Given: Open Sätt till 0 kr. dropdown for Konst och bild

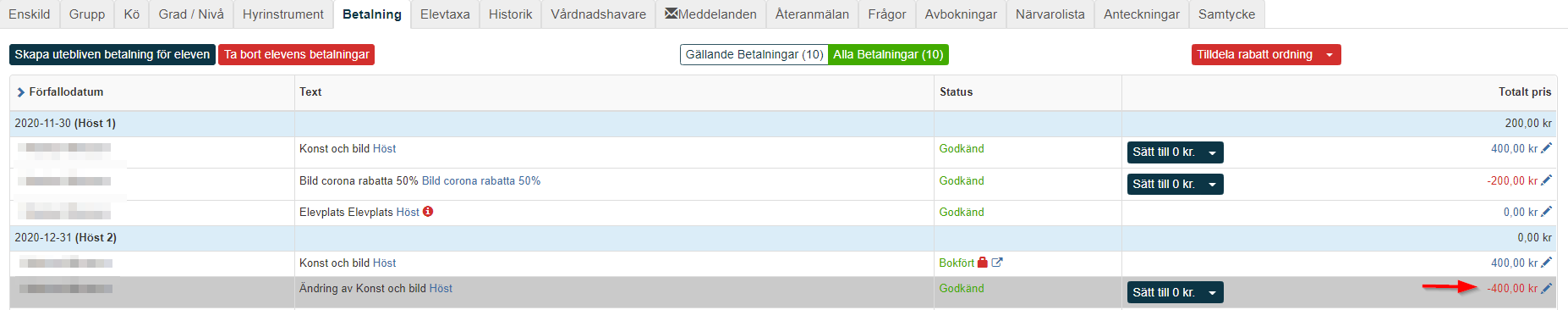Looking at the screenshot, I should [x=1175, y=152].
